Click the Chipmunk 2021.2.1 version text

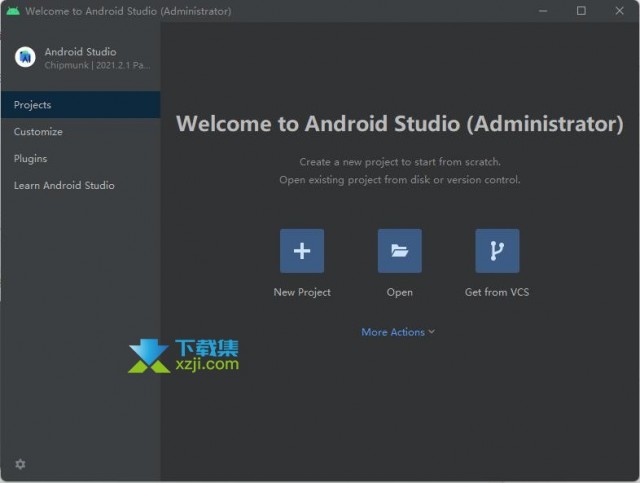(98, 65)
